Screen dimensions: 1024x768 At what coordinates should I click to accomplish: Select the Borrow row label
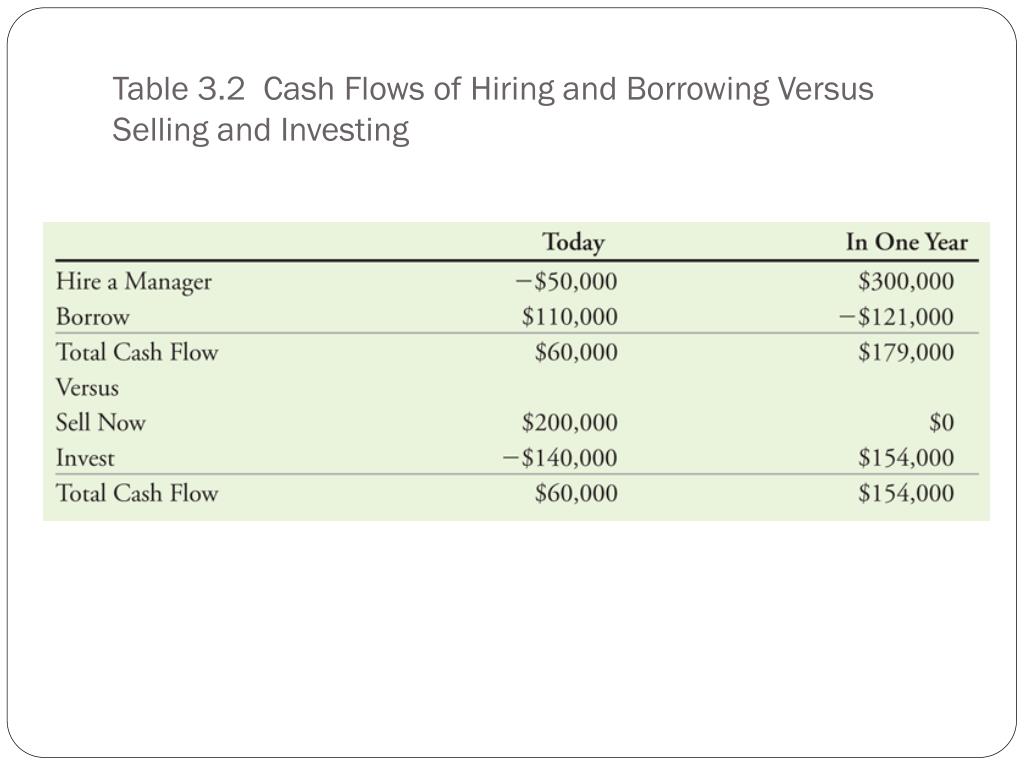click(93, 317)
